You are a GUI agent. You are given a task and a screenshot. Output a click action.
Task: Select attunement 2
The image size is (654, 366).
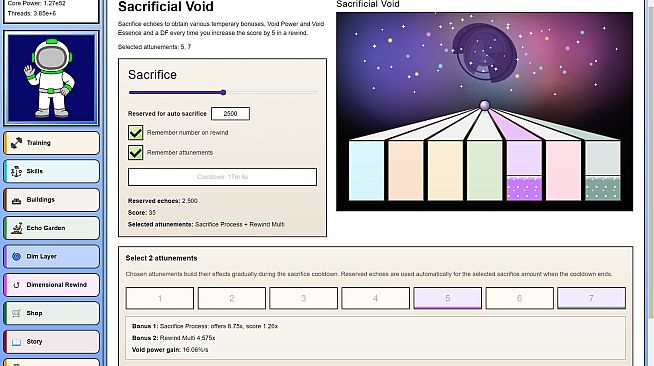[232, 298]
